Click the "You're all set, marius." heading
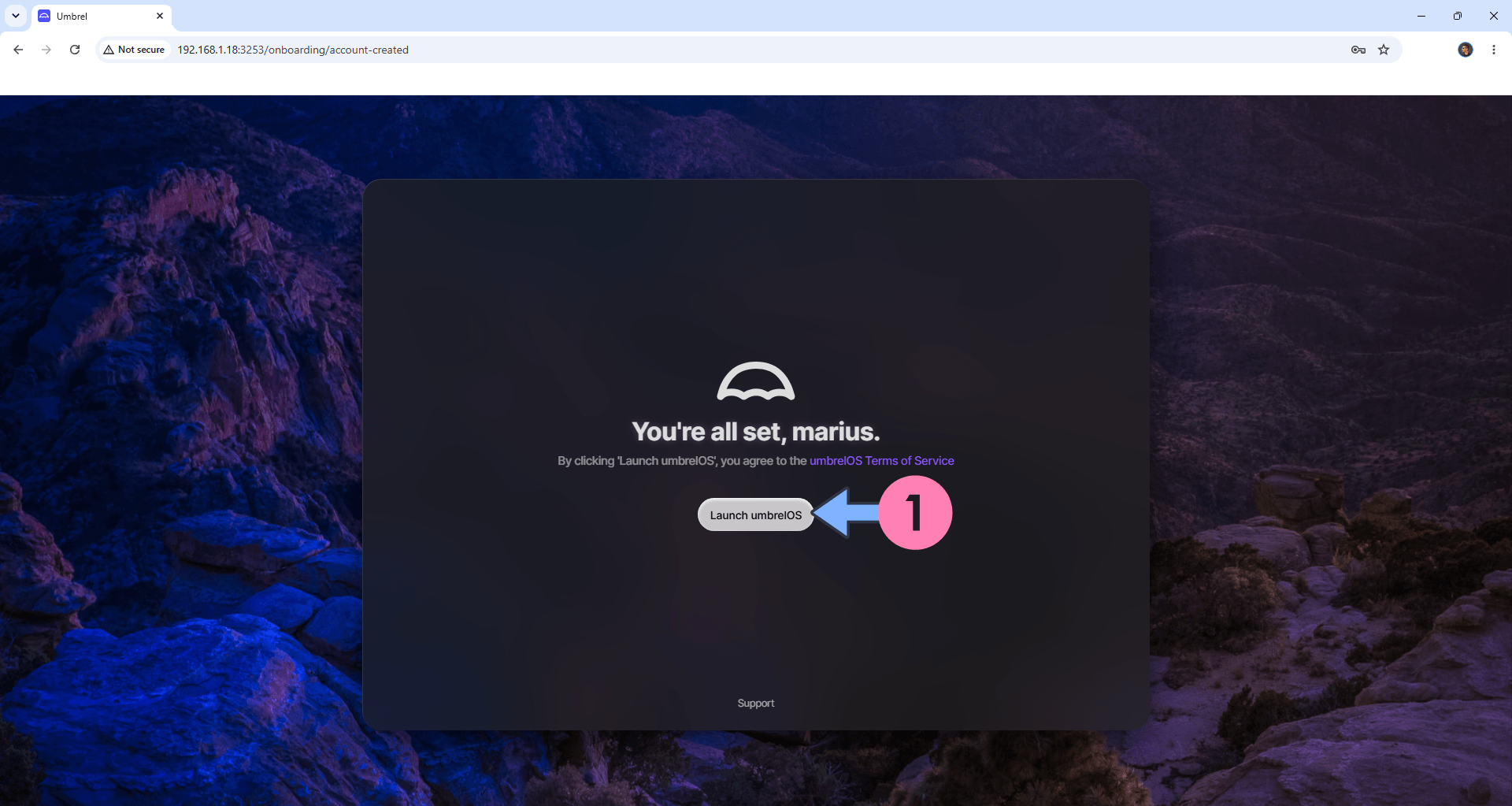This screenshot has width=1512, height=806. pyautogui.click(x=755, y=432)
